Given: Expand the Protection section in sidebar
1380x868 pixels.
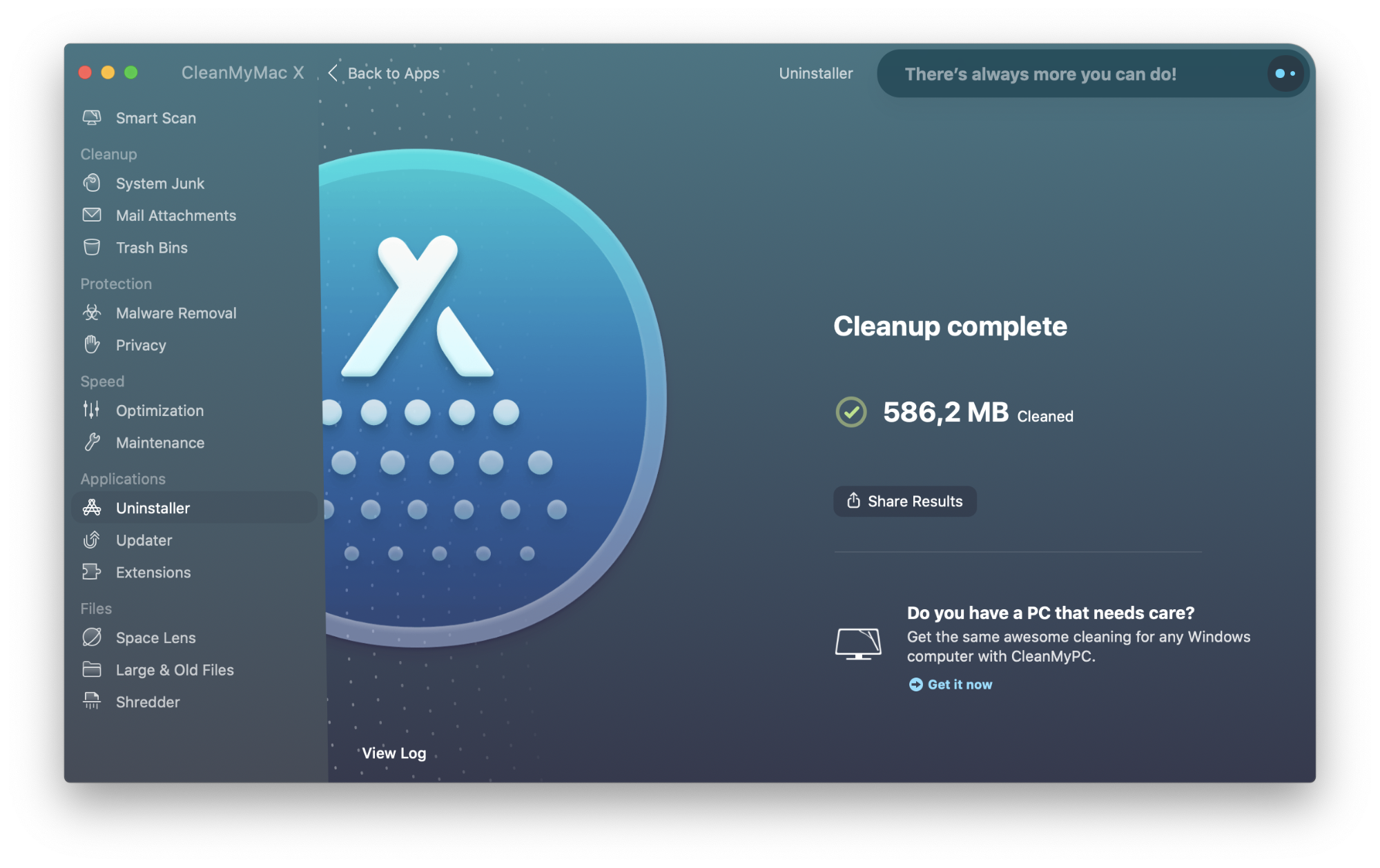Looking at the screenshot, I should (x=117, y=283).
